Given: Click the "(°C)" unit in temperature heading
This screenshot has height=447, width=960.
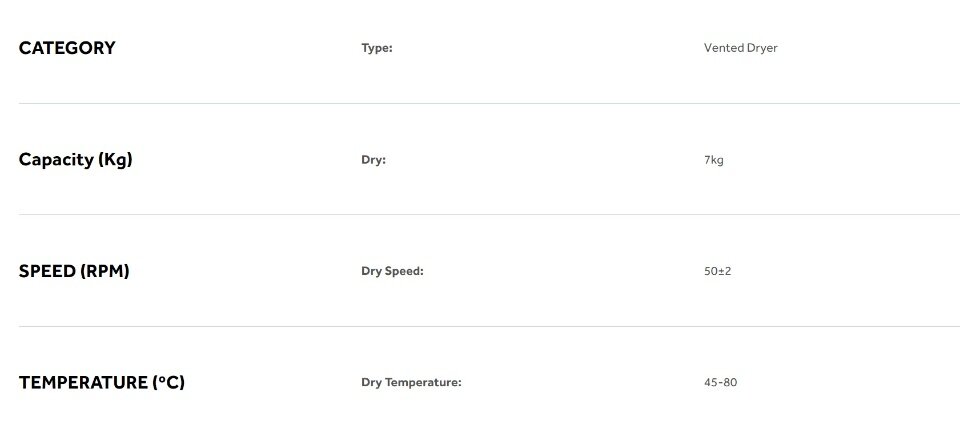Looking at the screenshot, I should pos(169,383).
